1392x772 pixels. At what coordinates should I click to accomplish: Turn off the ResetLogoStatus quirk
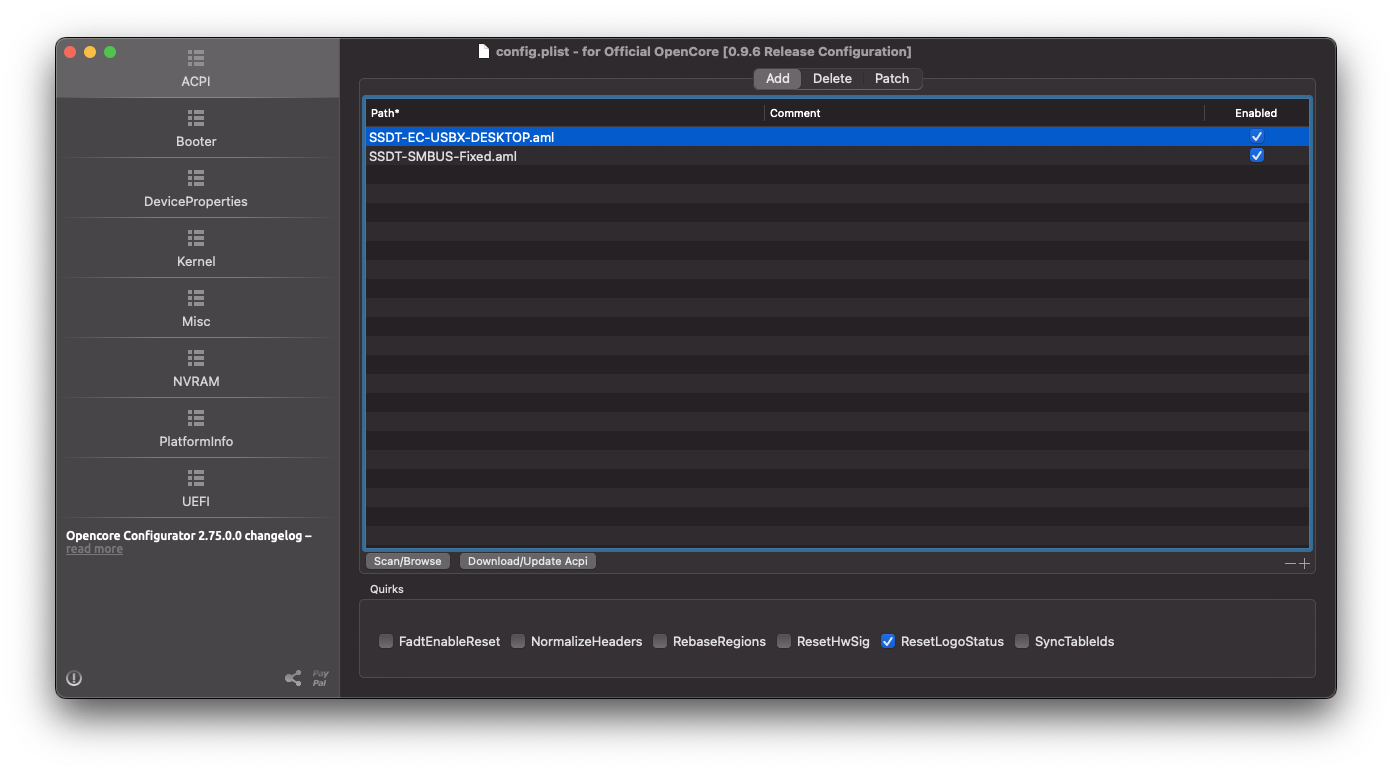pyautogui.click(x=888, y=642)
